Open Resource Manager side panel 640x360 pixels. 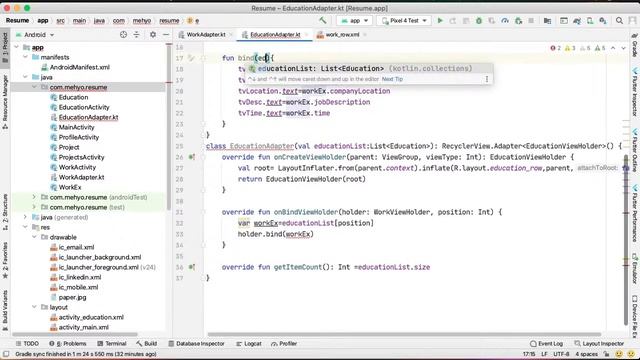pyautogui.click(x=5, y=102)
